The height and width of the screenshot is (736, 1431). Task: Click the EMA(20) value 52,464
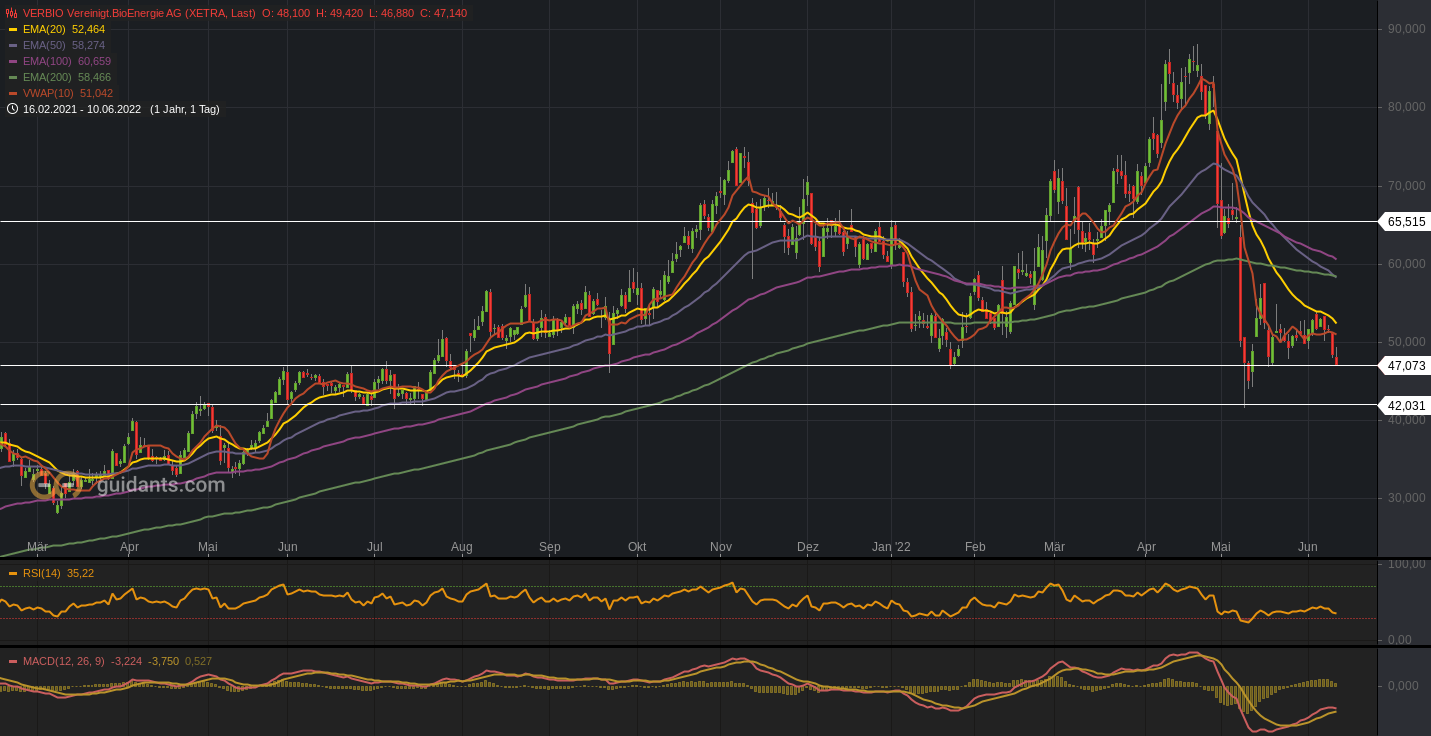point(88,29)
